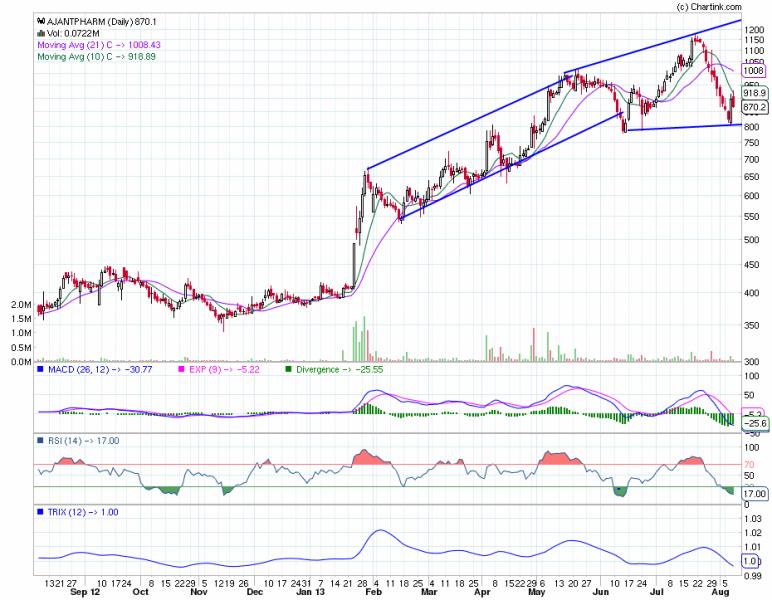Click the 450 price axis label

pyautogui.click(x=751, y=265)
